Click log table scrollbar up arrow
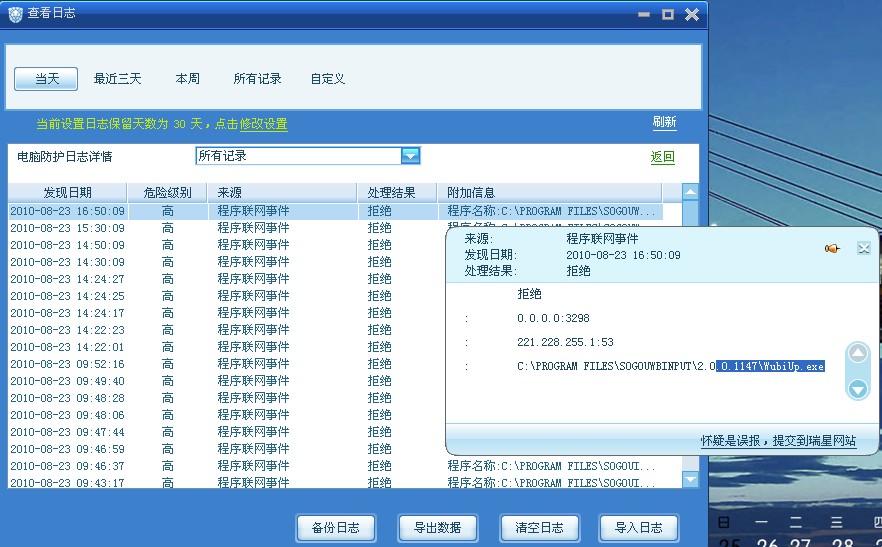Image resolution: width=882 pixels, height=547 pixels. pos(690,192)
